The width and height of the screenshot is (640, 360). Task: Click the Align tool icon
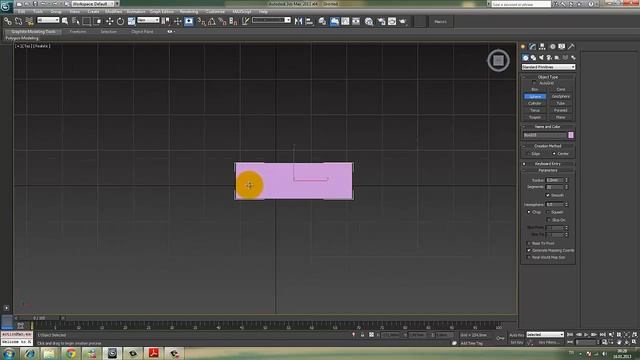(309, 21)
